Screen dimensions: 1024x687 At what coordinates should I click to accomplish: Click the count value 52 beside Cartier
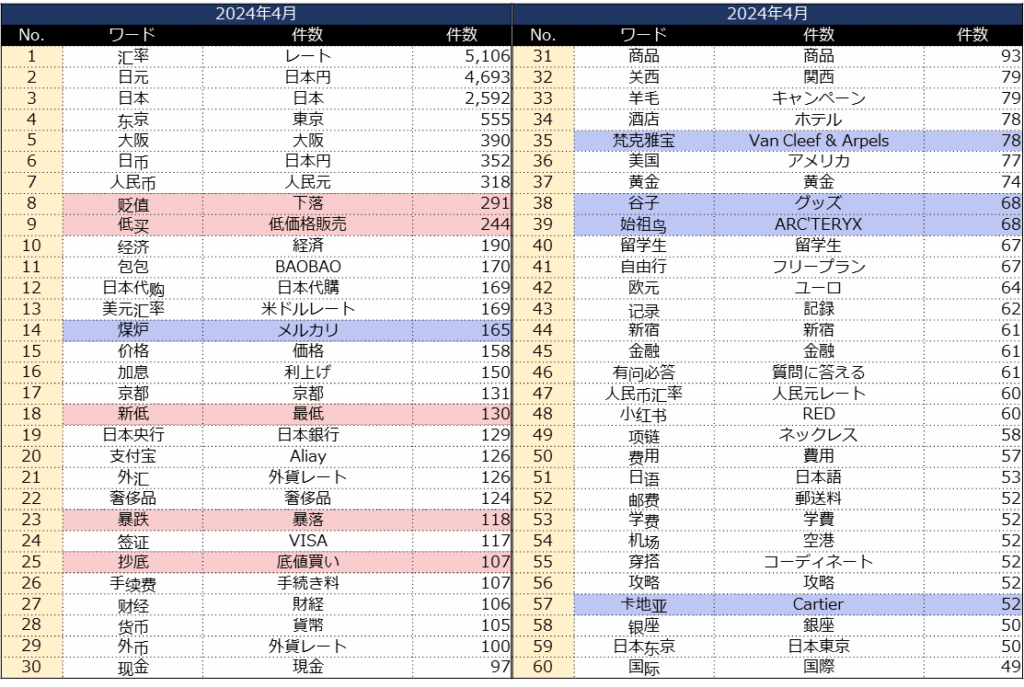point(1010,604)
